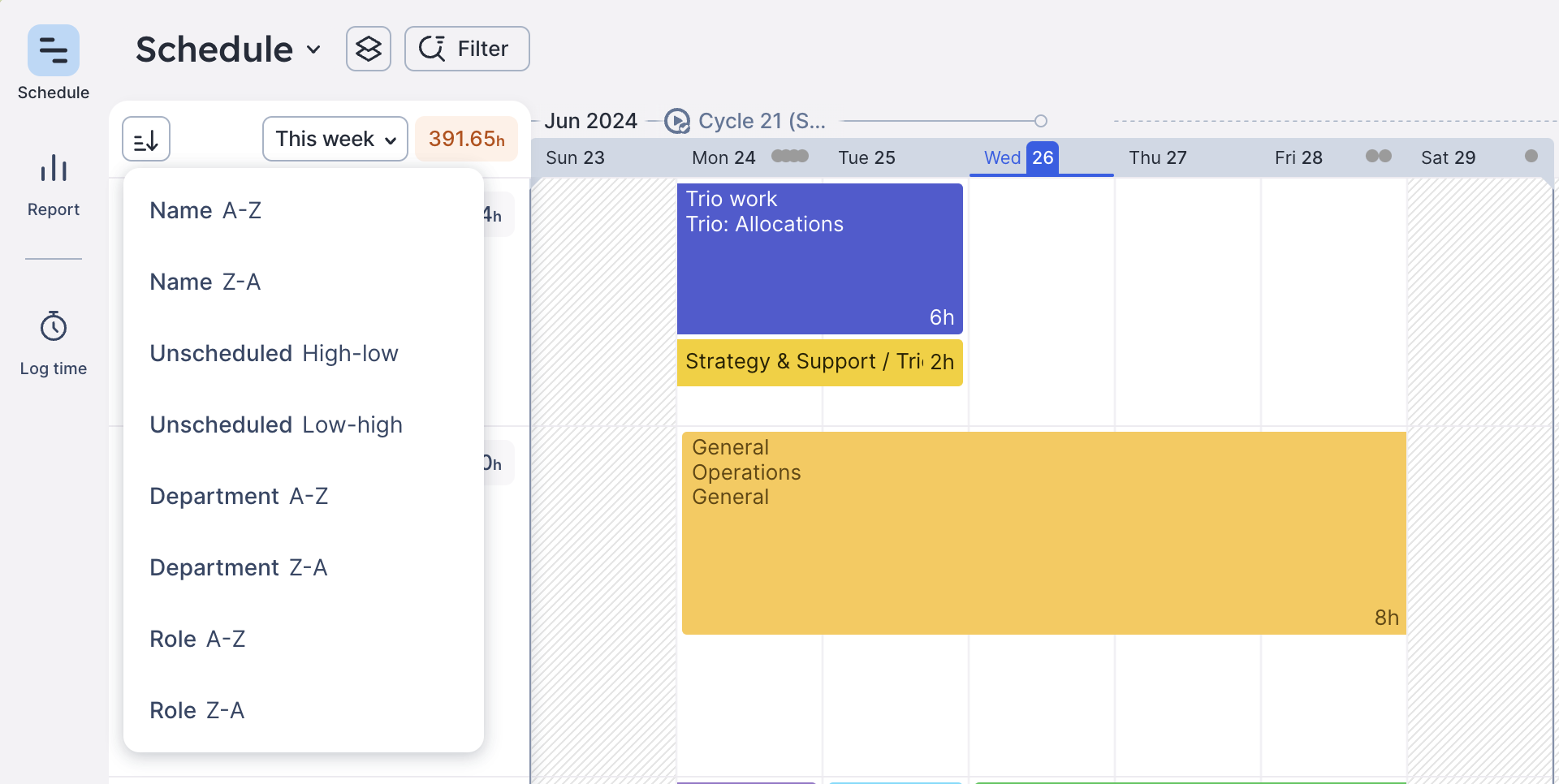Select Department Z-A sorting

[239, 568]
